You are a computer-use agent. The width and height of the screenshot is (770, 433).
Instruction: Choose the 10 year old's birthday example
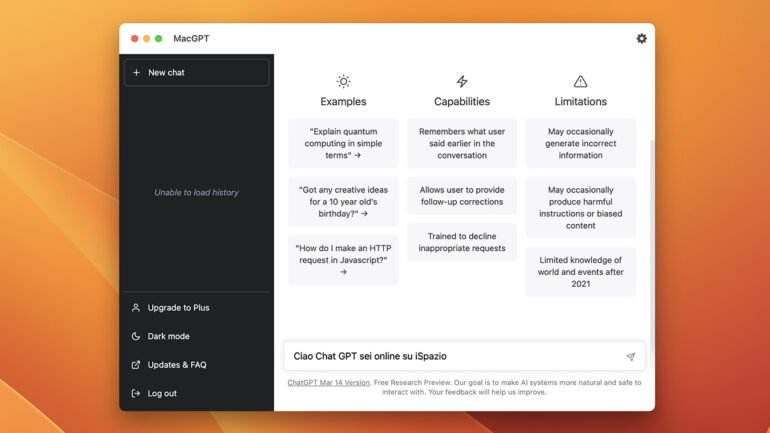point(343,202)
